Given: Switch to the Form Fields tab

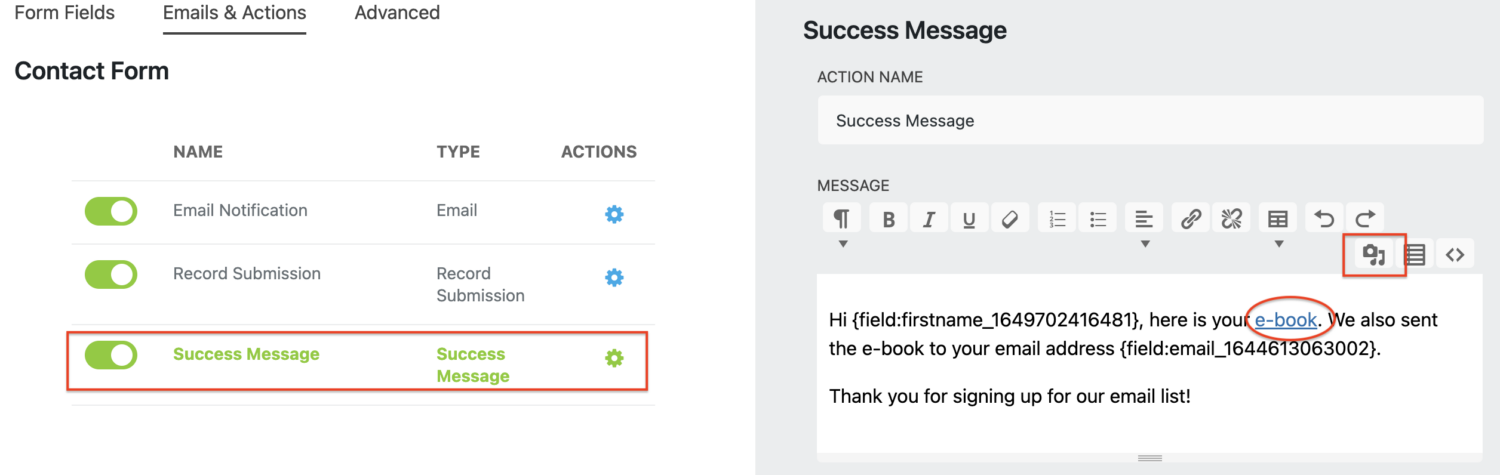Looking at the screenshot, I should click(65, 13).
